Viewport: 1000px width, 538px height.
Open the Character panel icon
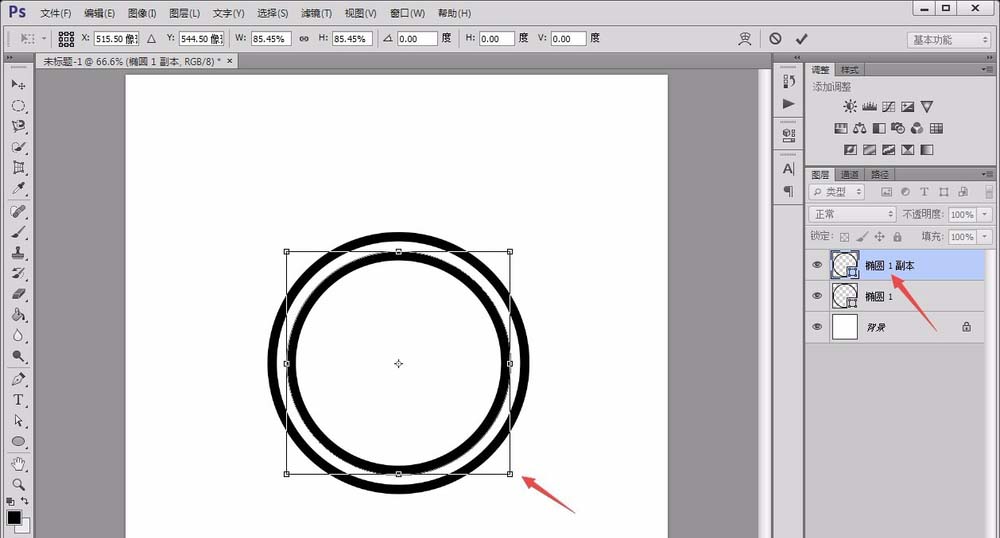point(789,169)
